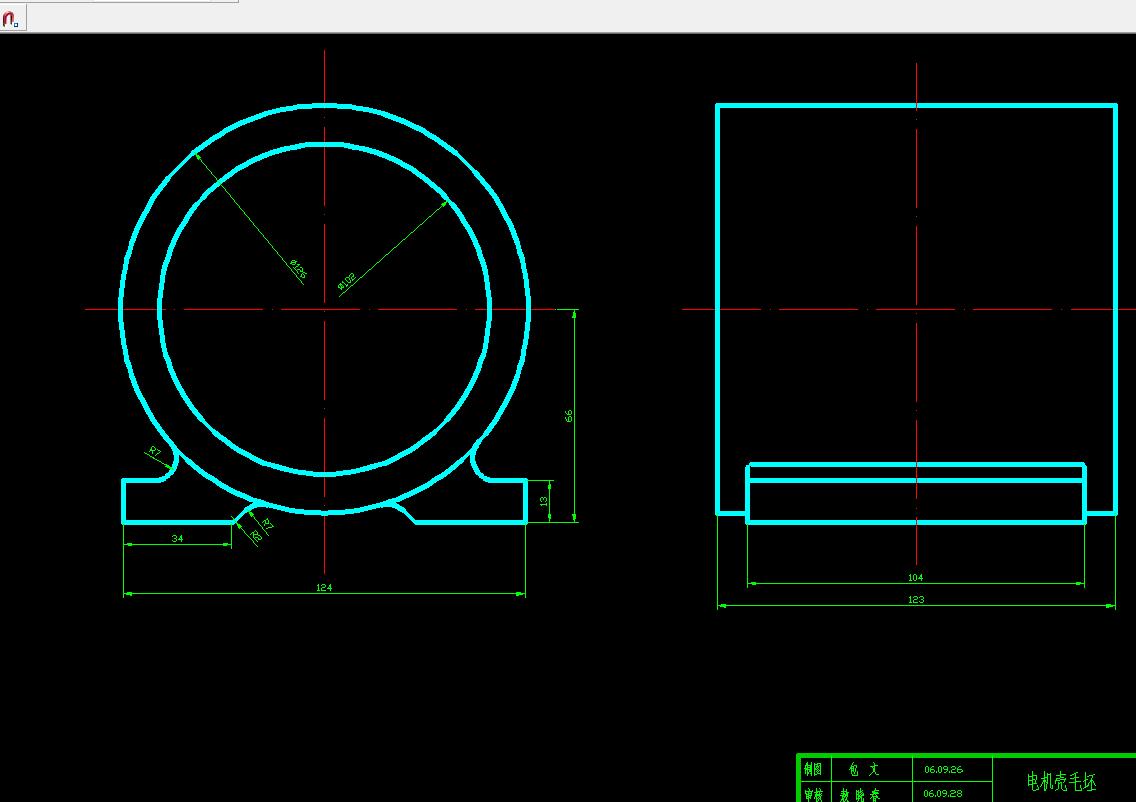
Task: Click the drafter name 包文
Action: click(864, 769)
